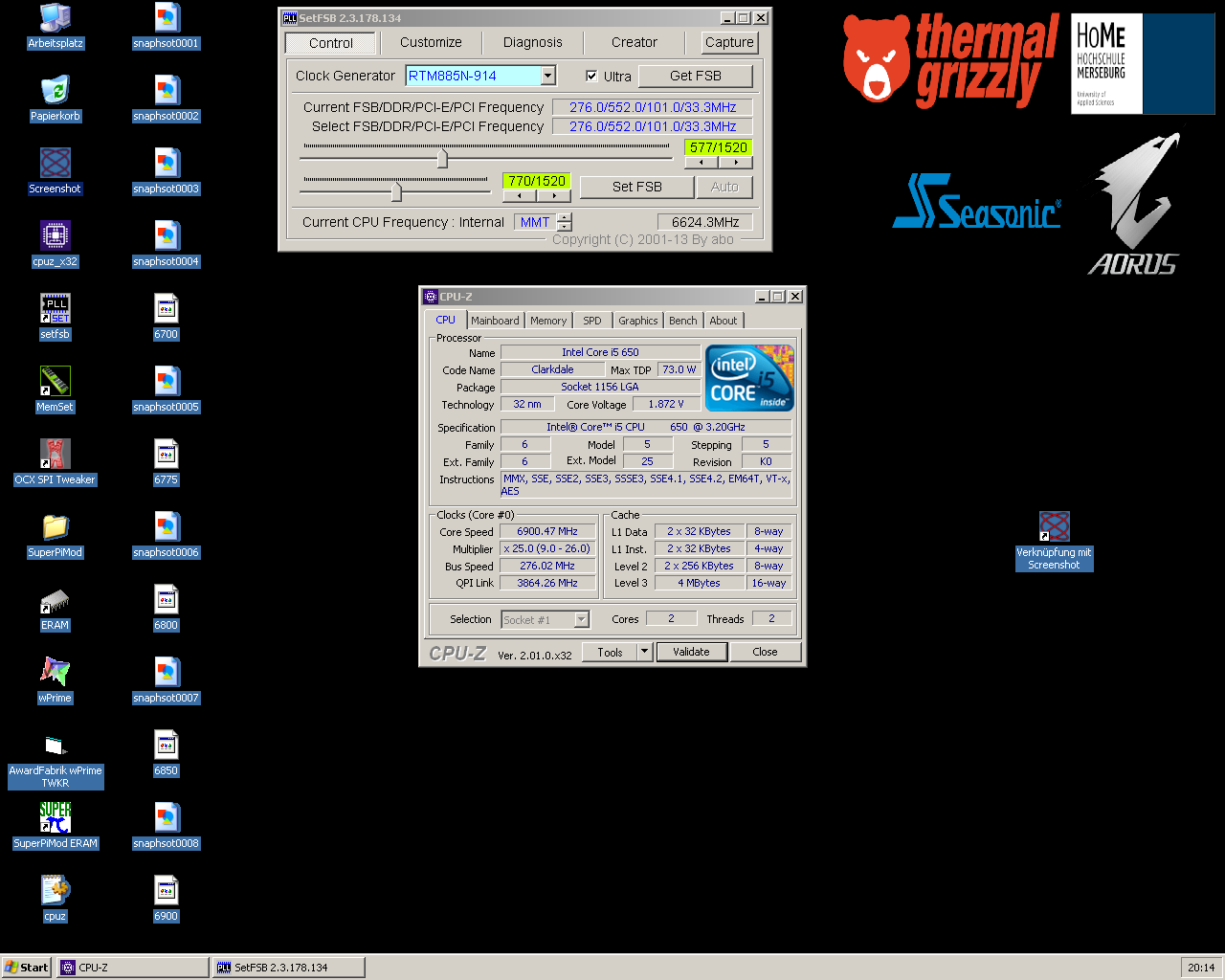Click the lower FSB slider thumb
The image size is (1225, 980).
(396, 192)
